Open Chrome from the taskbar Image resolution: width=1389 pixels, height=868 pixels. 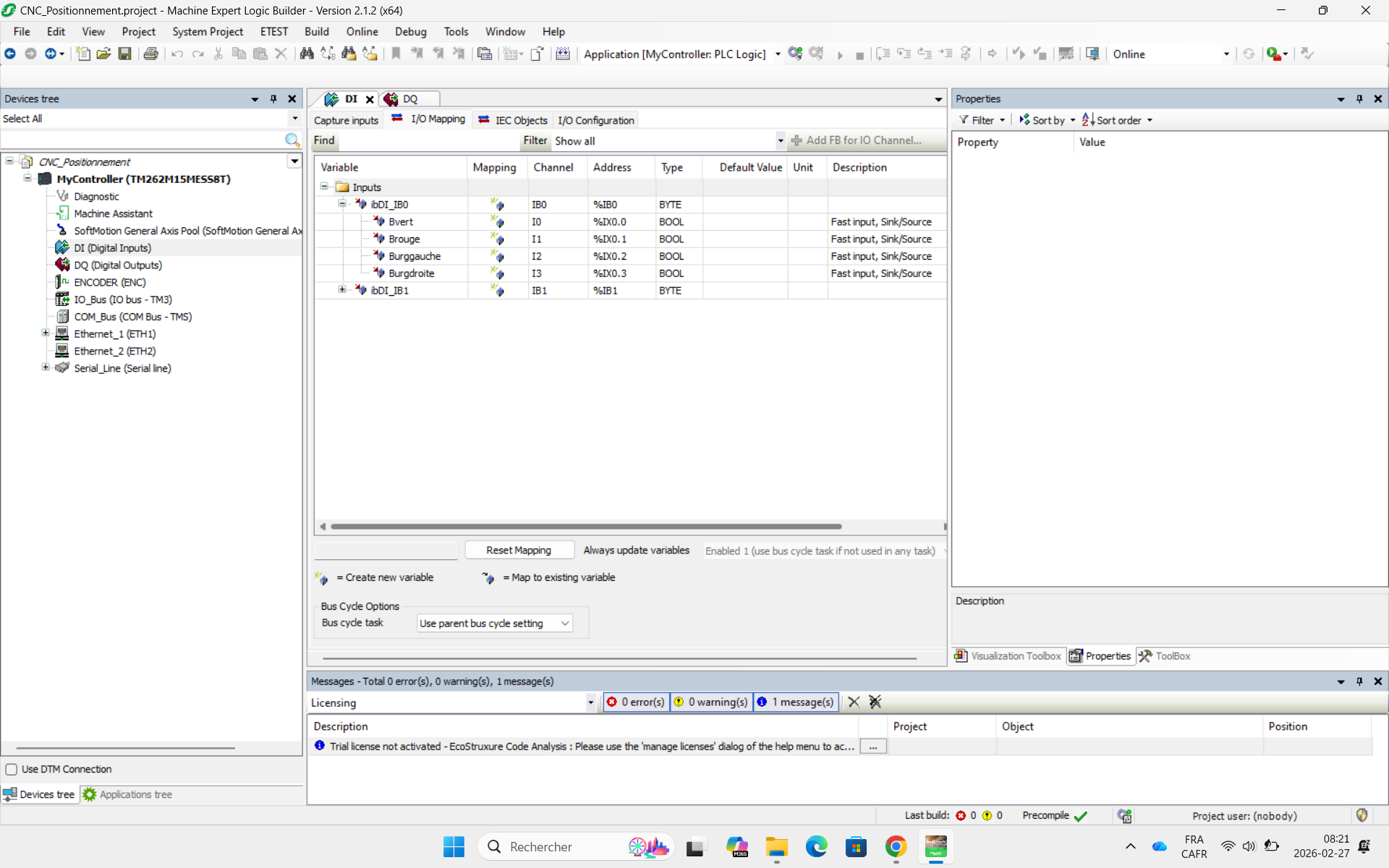click(896, 846)
